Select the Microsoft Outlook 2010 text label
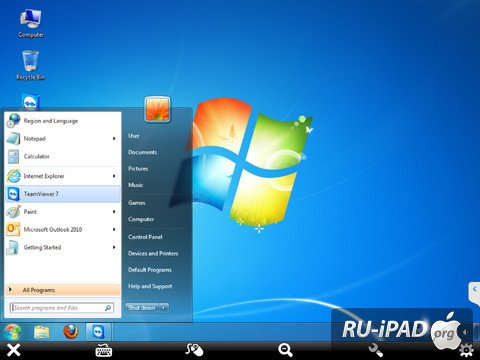480x360 pixels. coord(53,229)
